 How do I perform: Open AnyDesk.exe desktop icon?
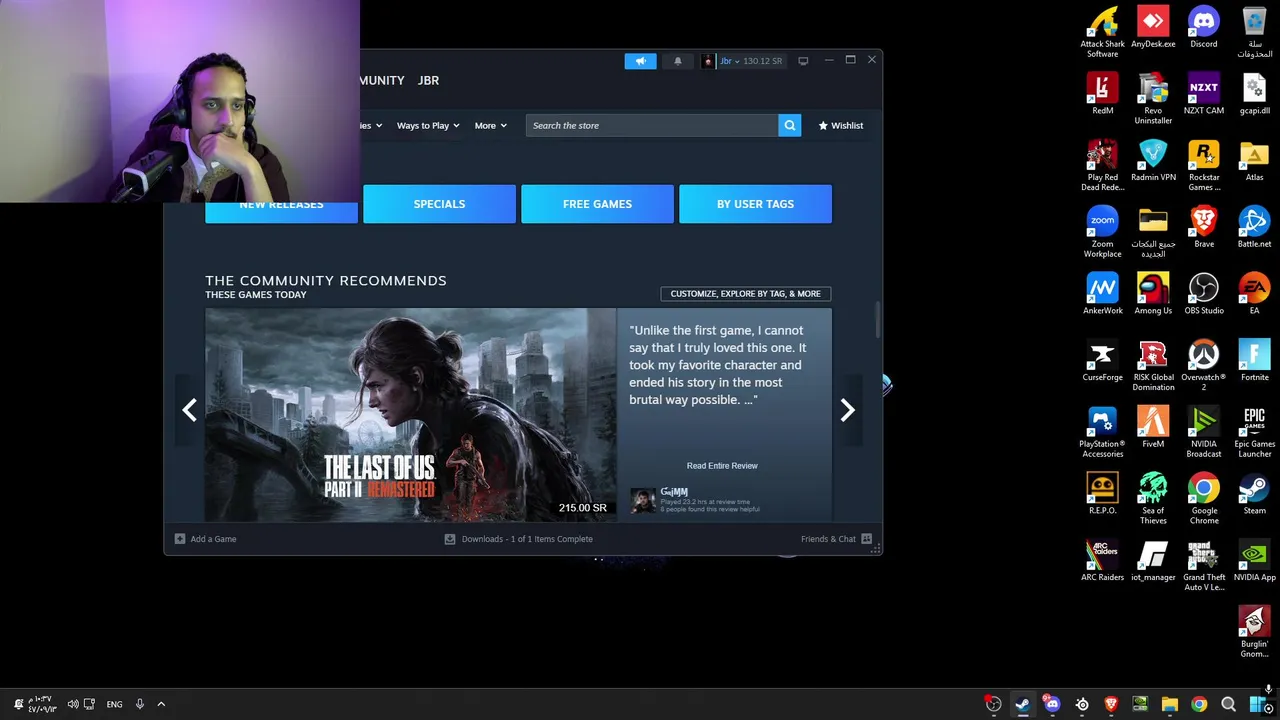1153,28
